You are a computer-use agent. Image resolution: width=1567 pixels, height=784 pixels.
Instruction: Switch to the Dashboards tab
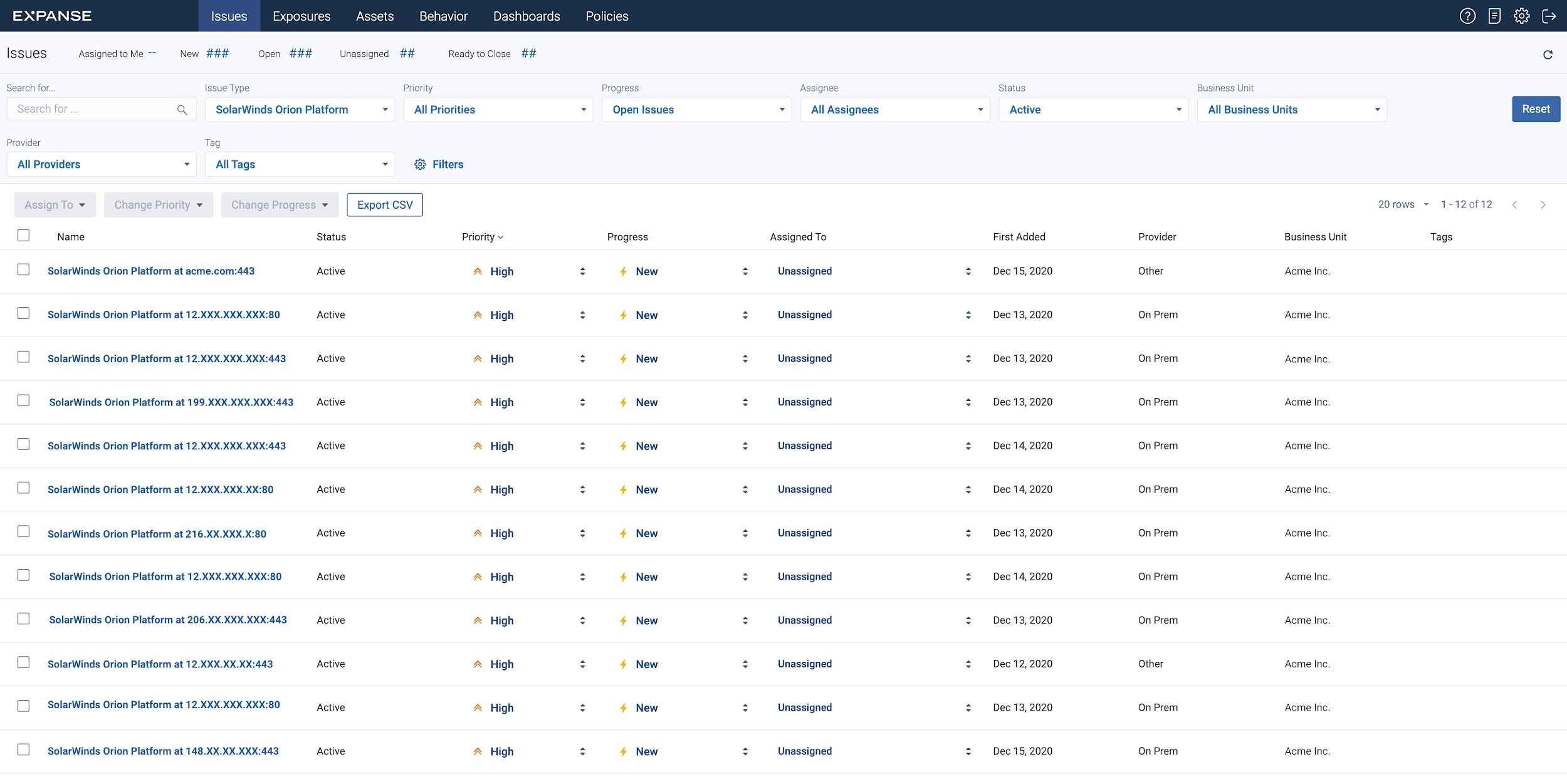[x=527, y=16]
